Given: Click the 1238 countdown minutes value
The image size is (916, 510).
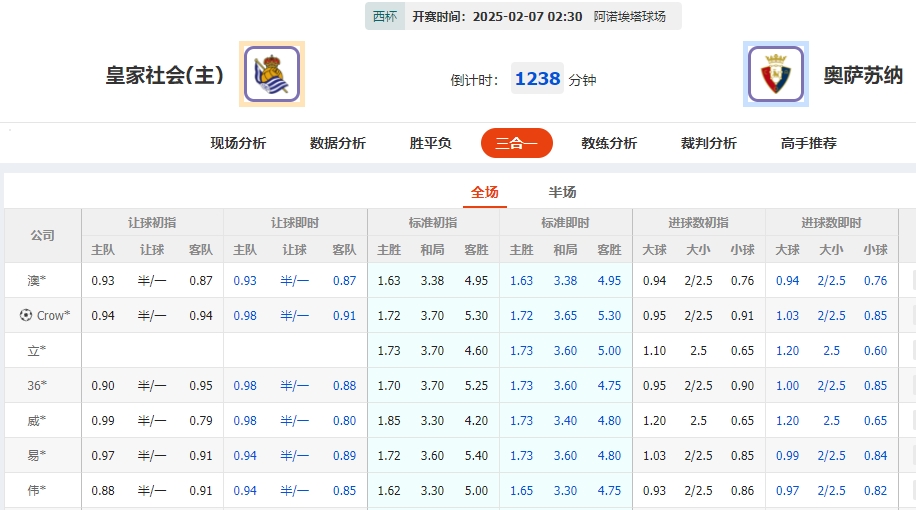Looking at the screenshot, I should (537, 78).
